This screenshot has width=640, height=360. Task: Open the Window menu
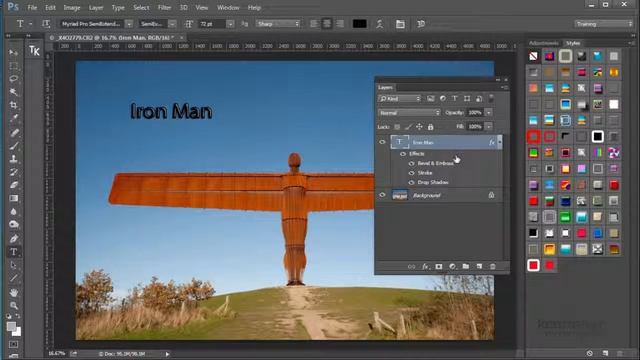[x=228, y=8]
